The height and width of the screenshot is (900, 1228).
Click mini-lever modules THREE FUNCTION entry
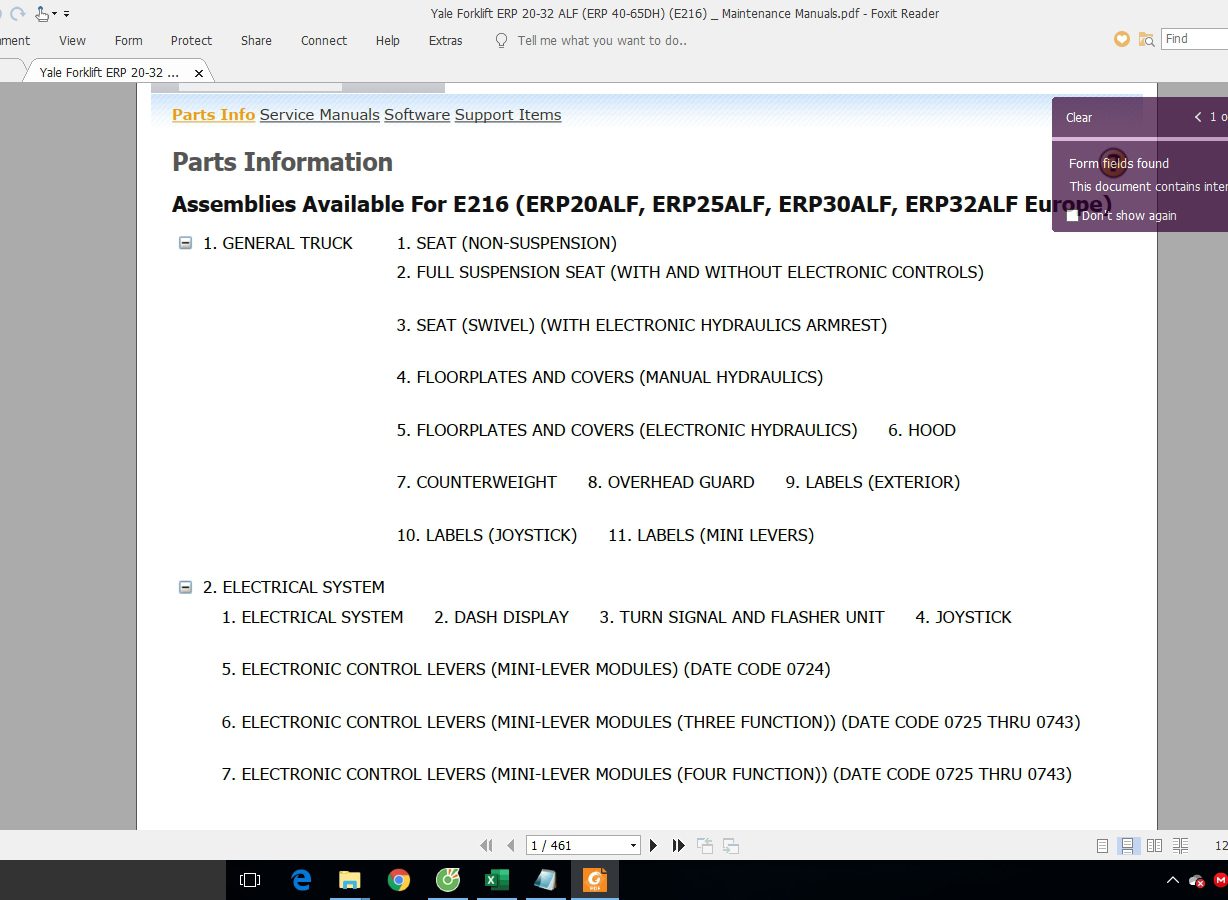tap(651, 722)
